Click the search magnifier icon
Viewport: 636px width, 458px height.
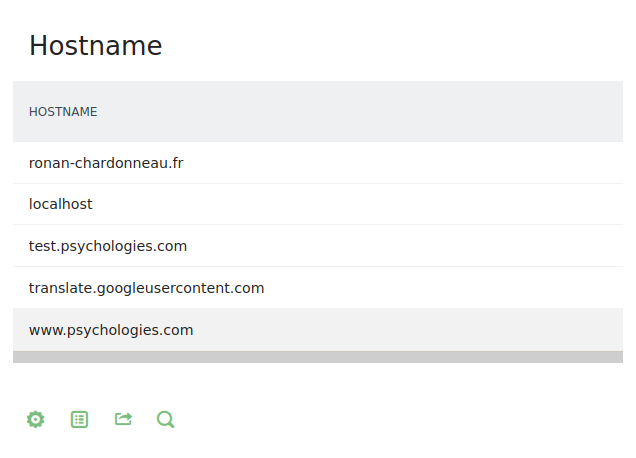166,420
